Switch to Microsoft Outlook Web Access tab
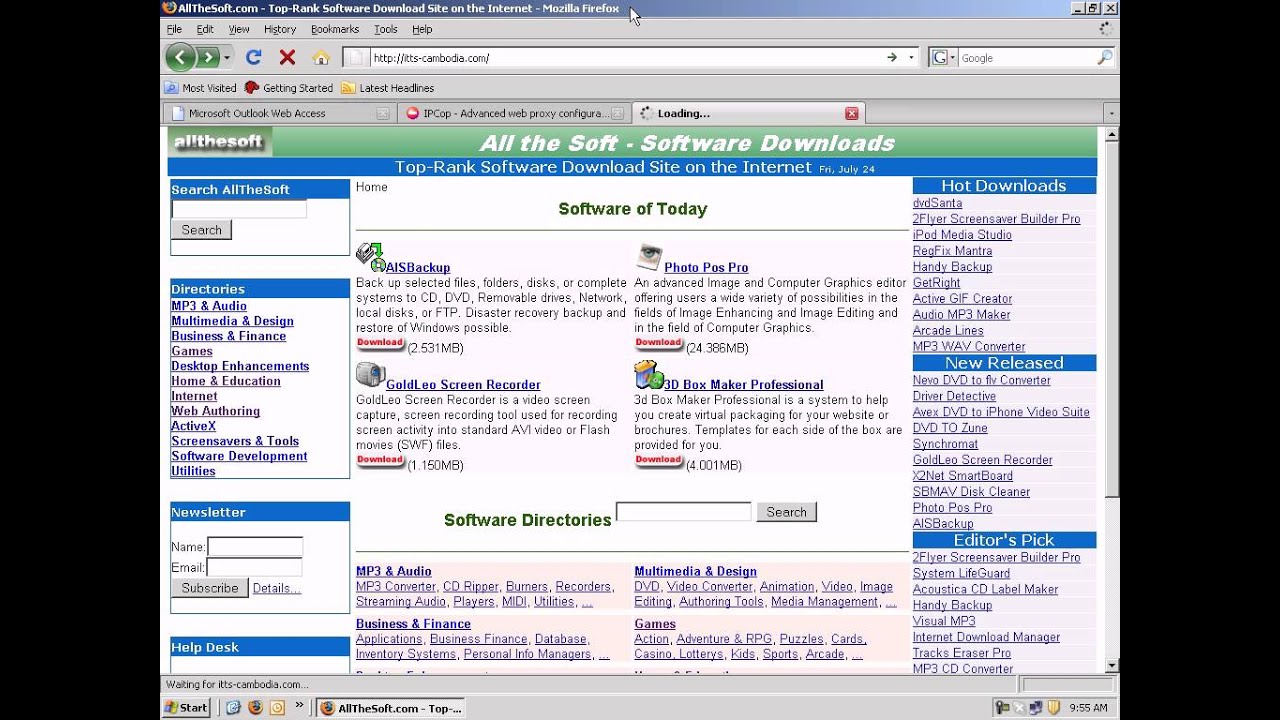The width and height of the screenshot is (1280, 720). (x=280, y=113)
